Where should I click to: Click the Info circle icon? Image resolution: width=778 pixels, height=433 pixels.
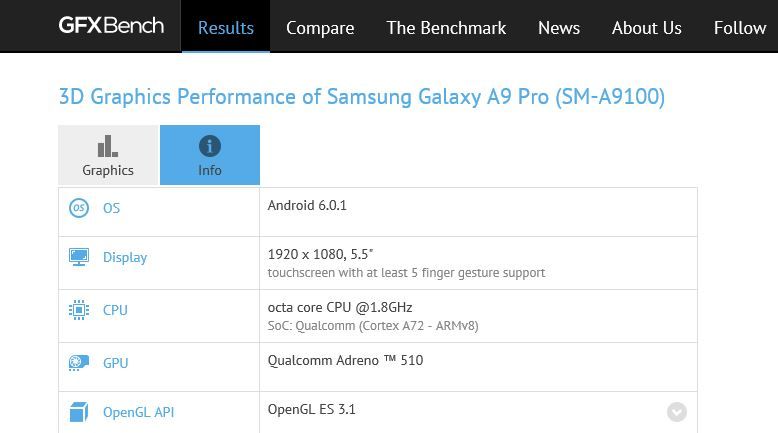210,146
